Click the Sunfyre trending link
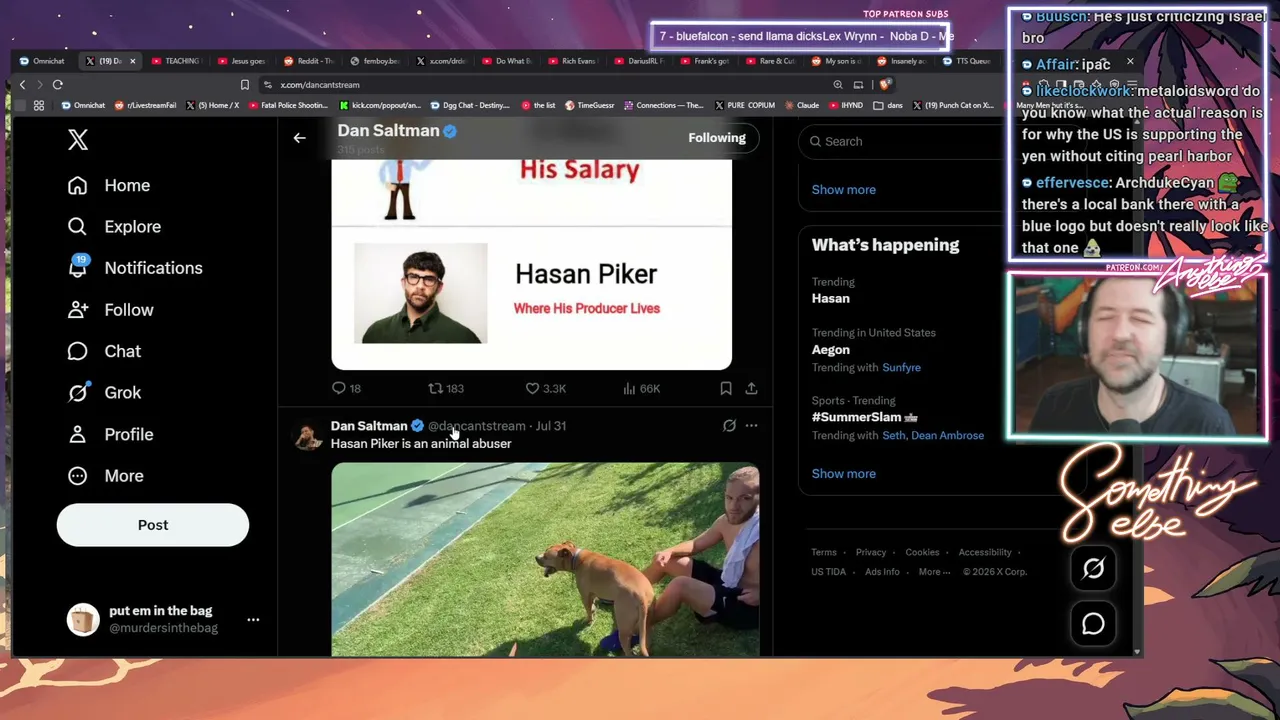The height and width of the screenshot is (720, 1280). [901, 368]
